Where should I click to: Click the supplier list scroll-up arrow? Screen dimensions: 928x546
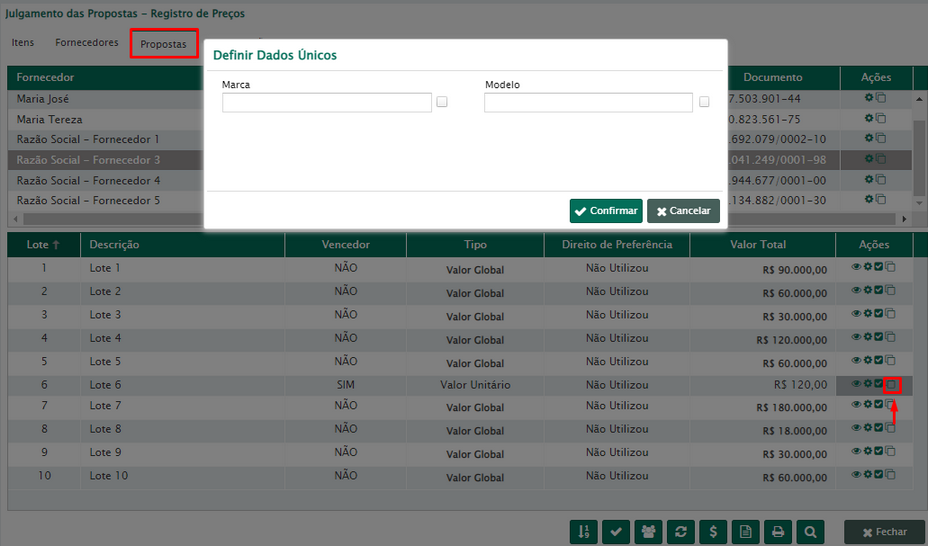click(919, 99)
